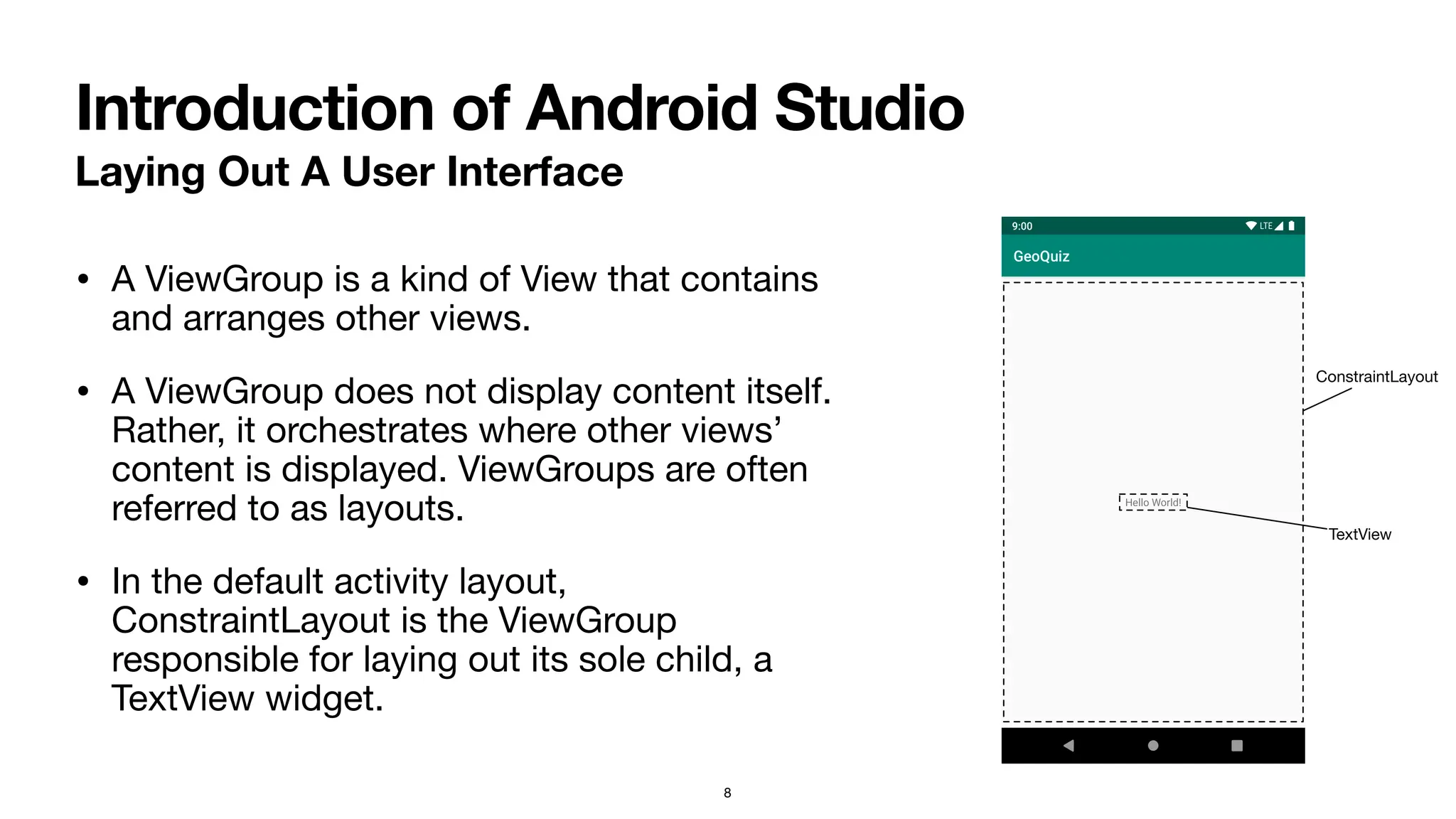This screenshot has height=819, width=1456.
Task: Click the bullet 'In the default activity layout'
Action: (x=441, y=639)
